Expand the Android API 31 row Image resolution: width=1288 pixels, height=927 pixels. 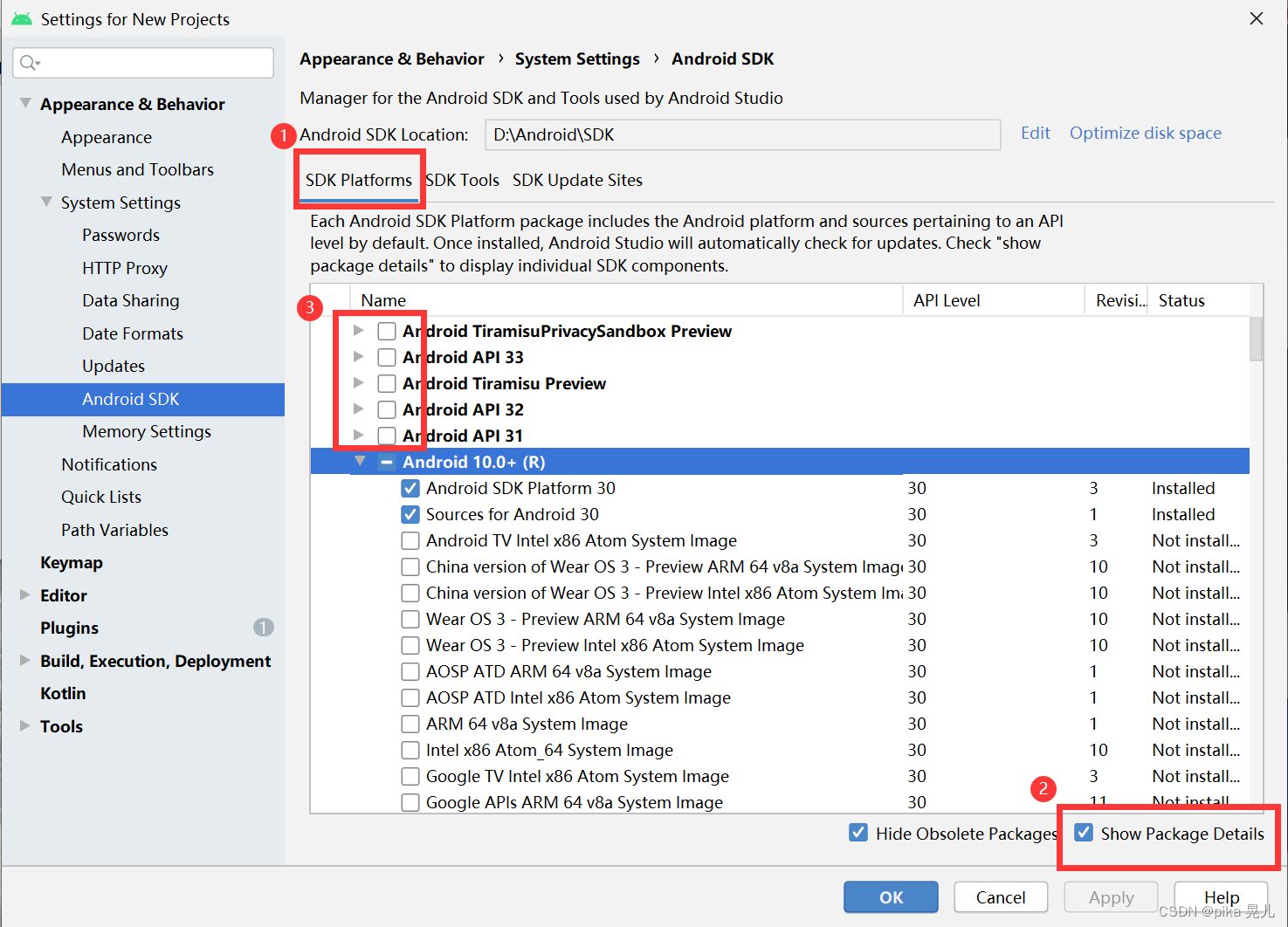(x=358, y=436)
